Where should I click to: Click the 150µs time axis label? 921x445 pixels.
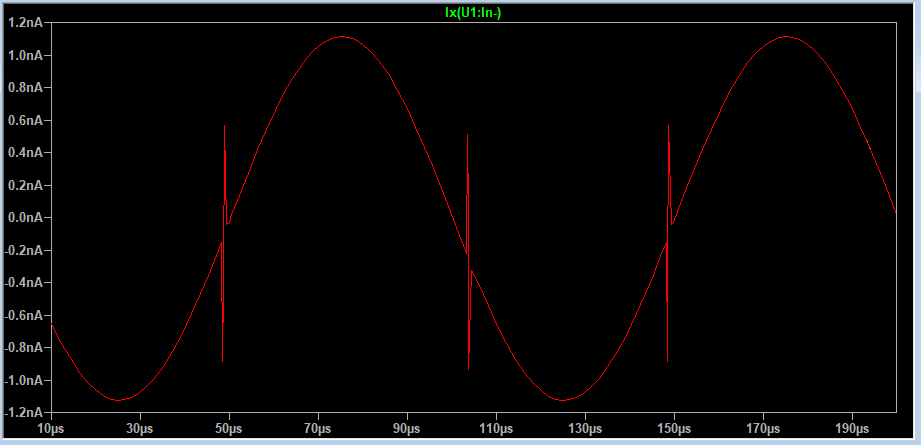click(x=674, y=430)
